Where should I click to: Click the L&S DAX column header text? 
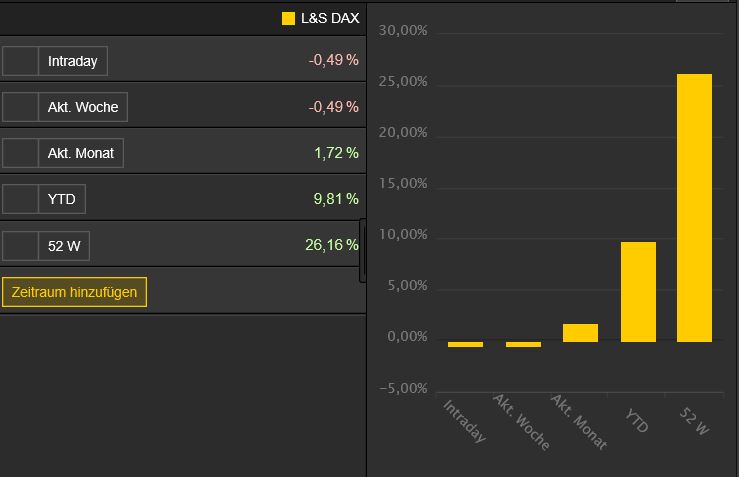point(330,18)
